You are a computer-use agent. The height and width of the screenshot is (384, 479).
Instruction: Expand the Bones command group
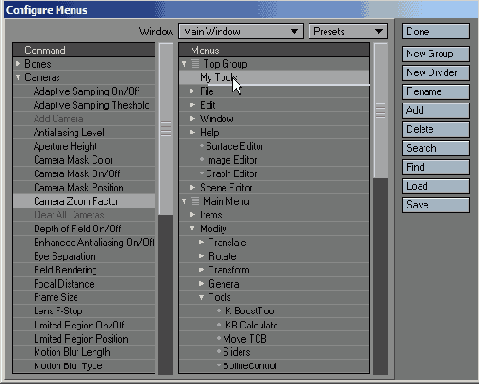pos(18,63)
